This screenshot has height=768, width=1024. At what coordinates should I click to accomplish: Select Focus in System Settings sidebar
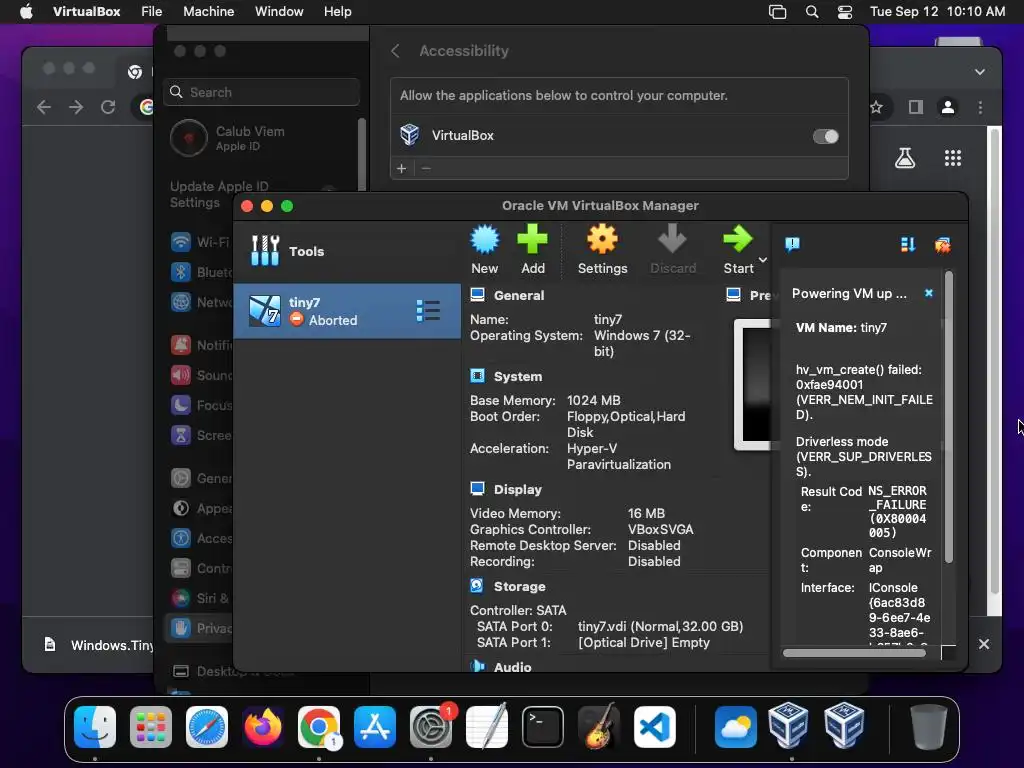pos(200,405)
